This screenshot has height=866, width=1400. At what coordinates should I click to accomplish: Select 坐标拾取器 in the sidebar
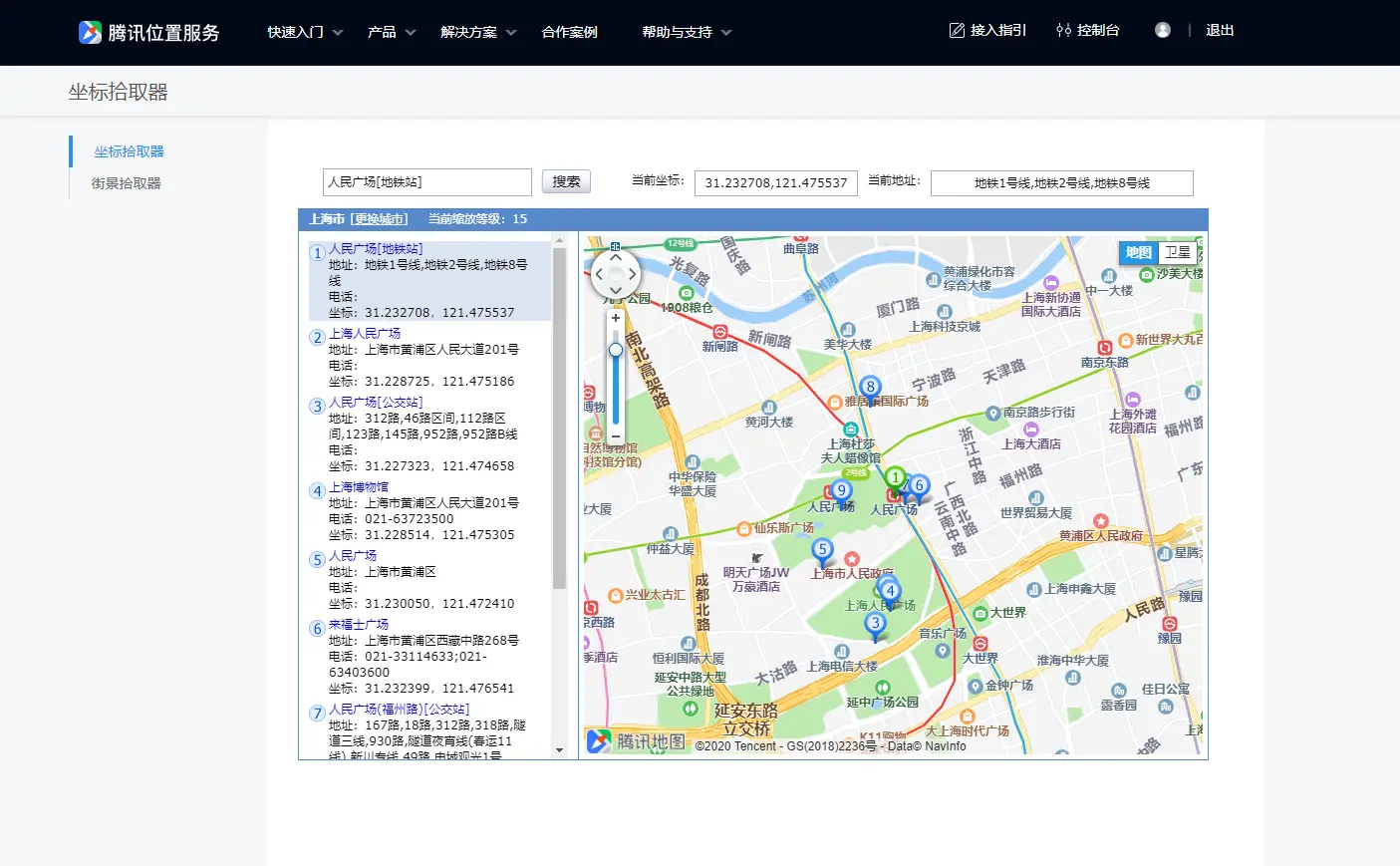pos(129,151)
